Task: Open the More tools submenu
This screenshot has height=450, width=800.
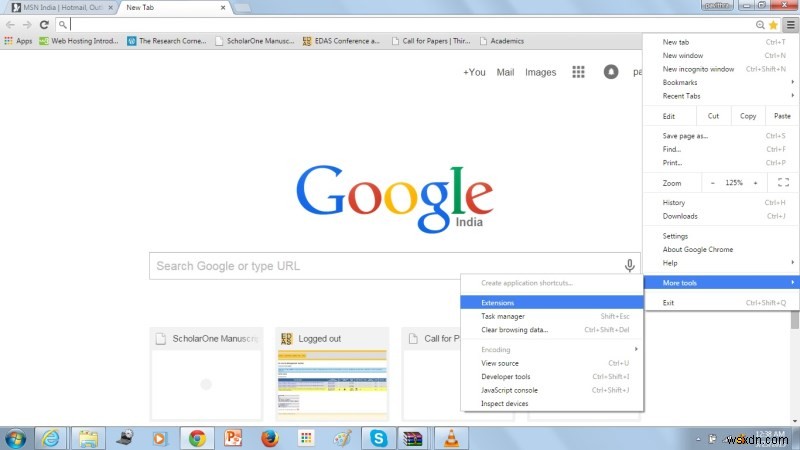Action: click(721, 283)
